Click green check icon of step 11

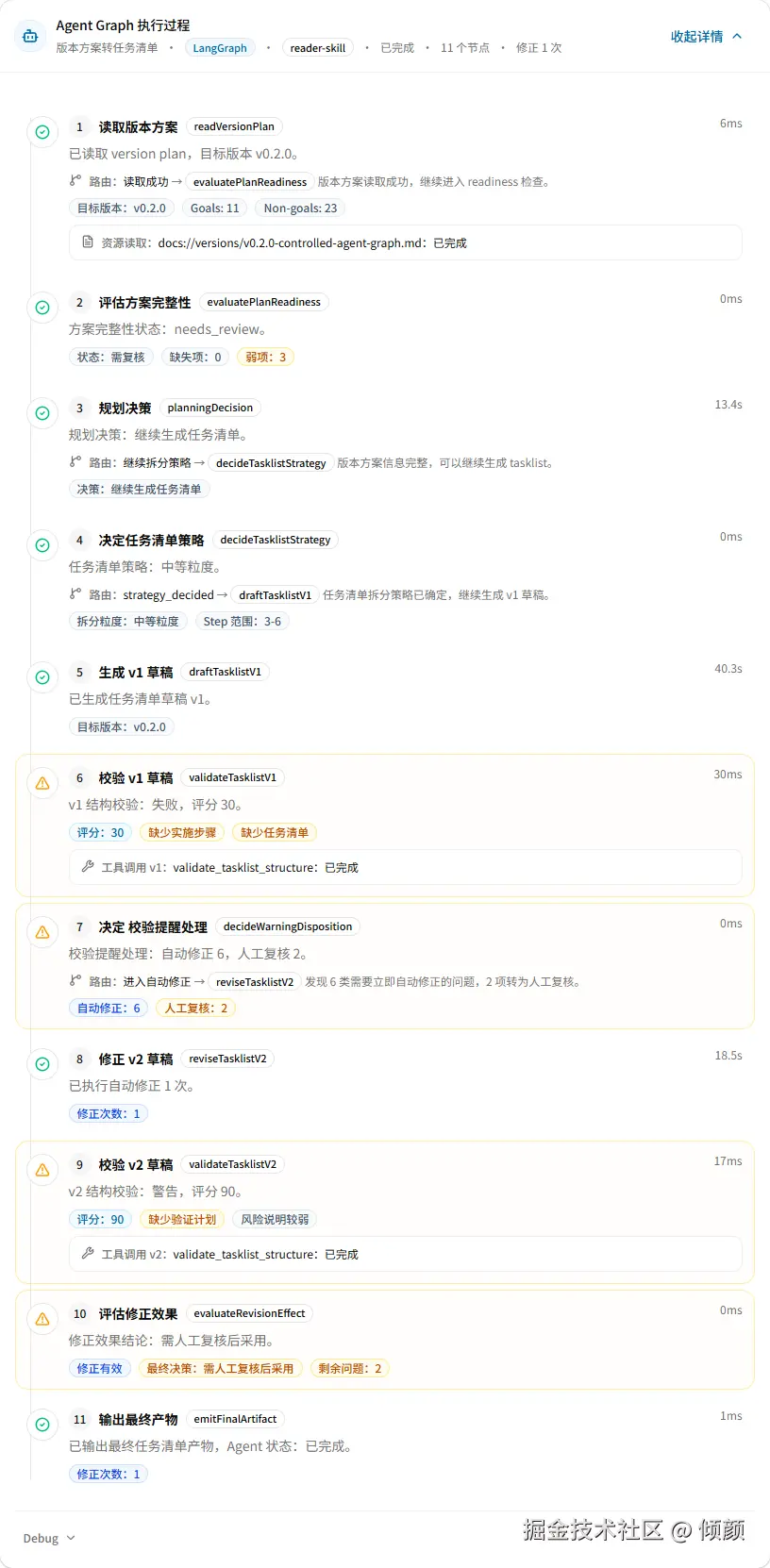[42, 1425]
